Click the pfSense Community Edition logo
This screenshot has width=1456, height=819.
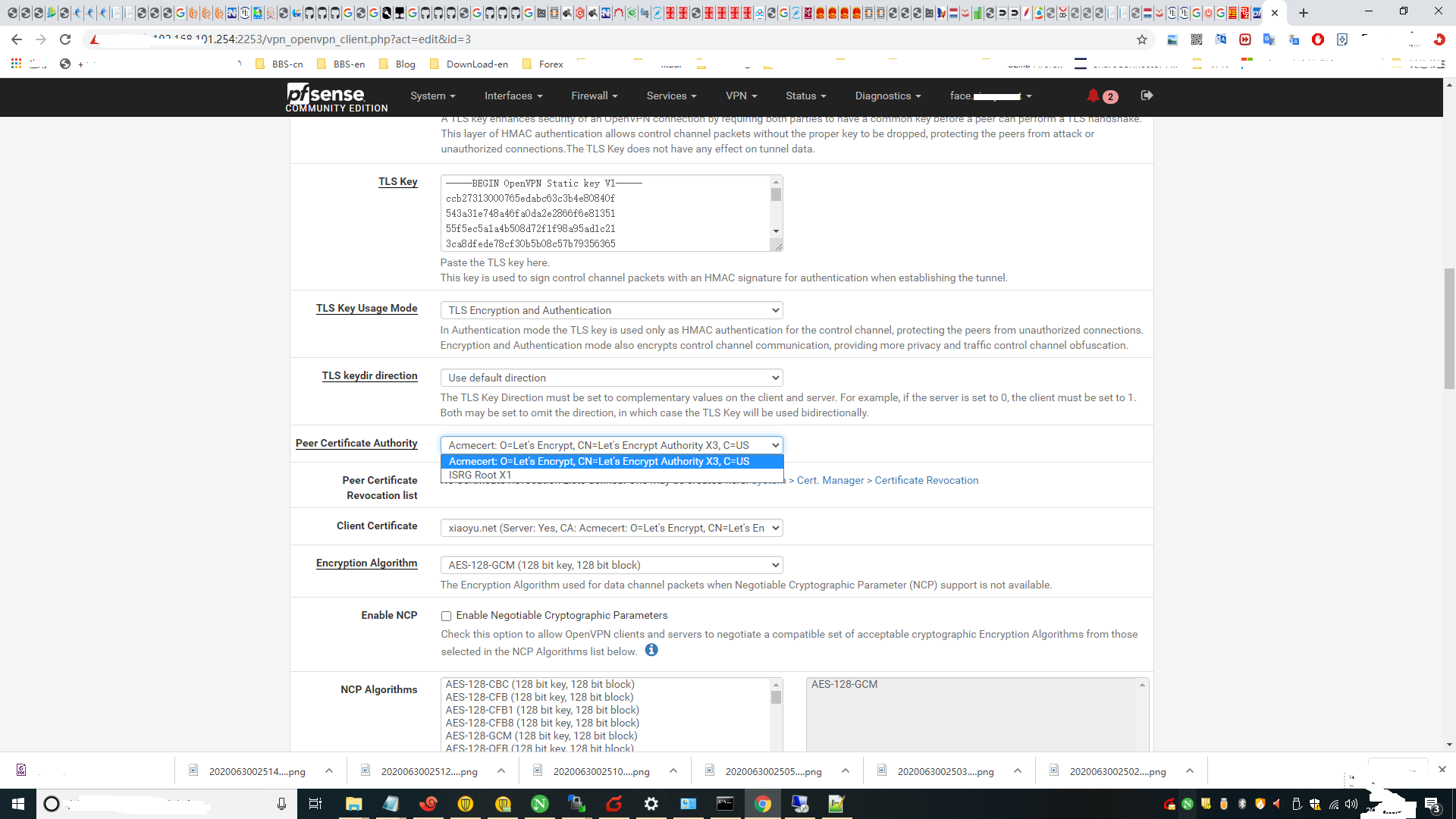click(337, 97)
